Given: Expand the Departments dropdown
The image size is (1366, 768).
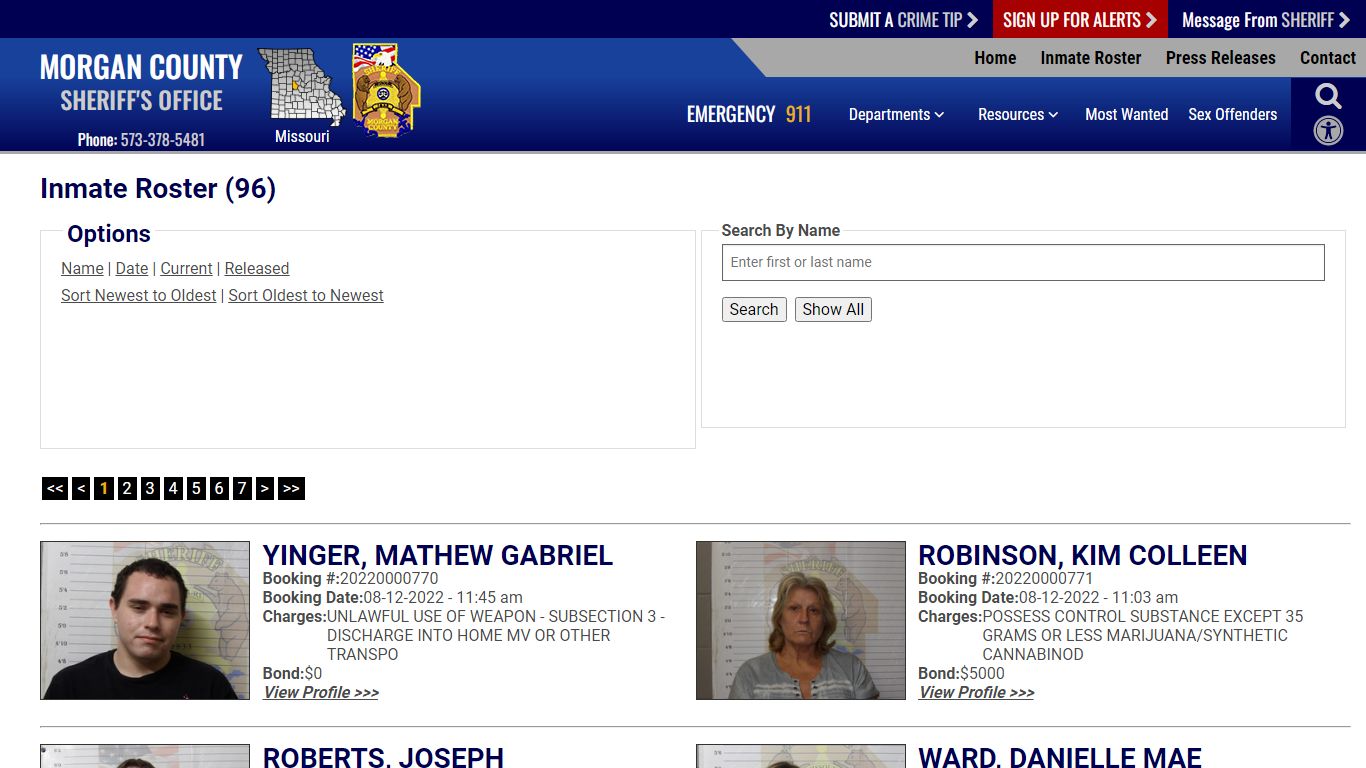Looking at the screenshot, I should coord(896,115).
